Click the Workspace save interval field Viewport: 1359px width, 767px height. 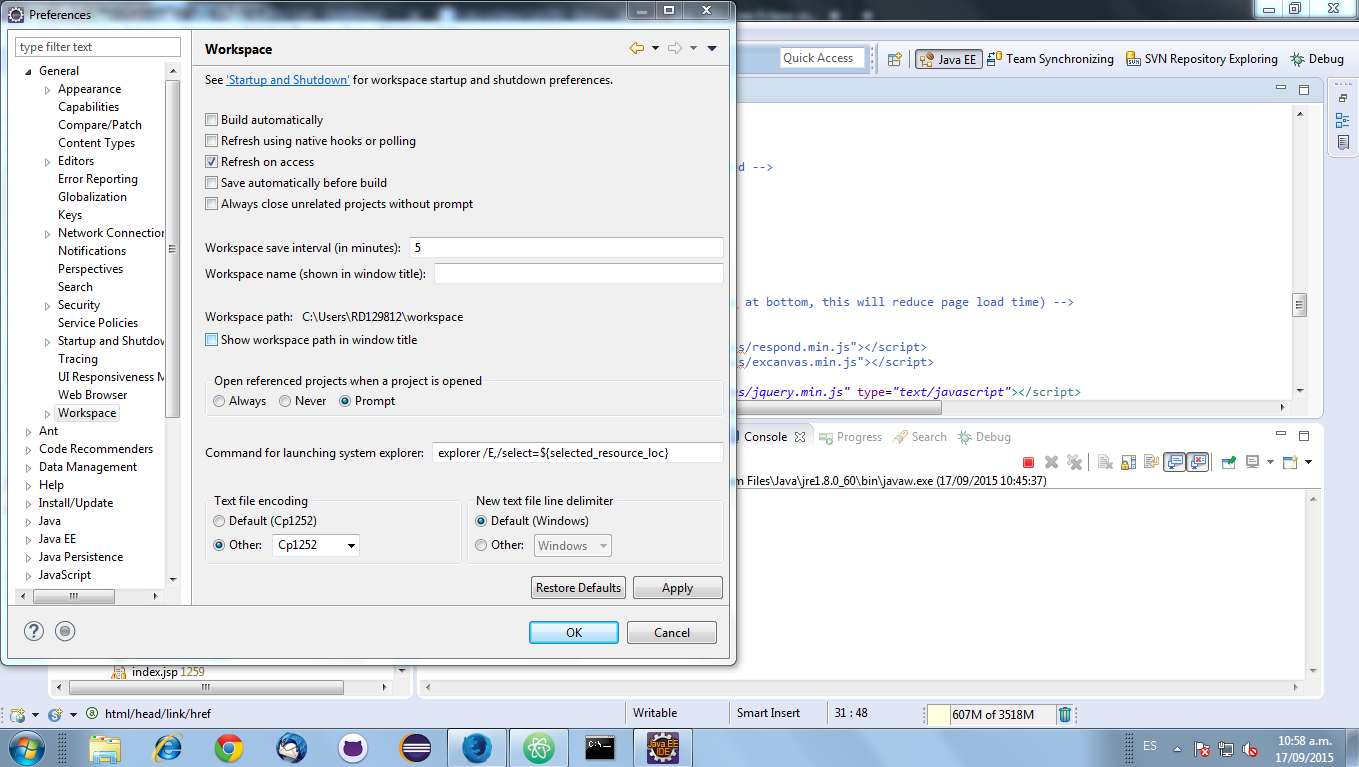pyautogui.click(x=565, y=247)
